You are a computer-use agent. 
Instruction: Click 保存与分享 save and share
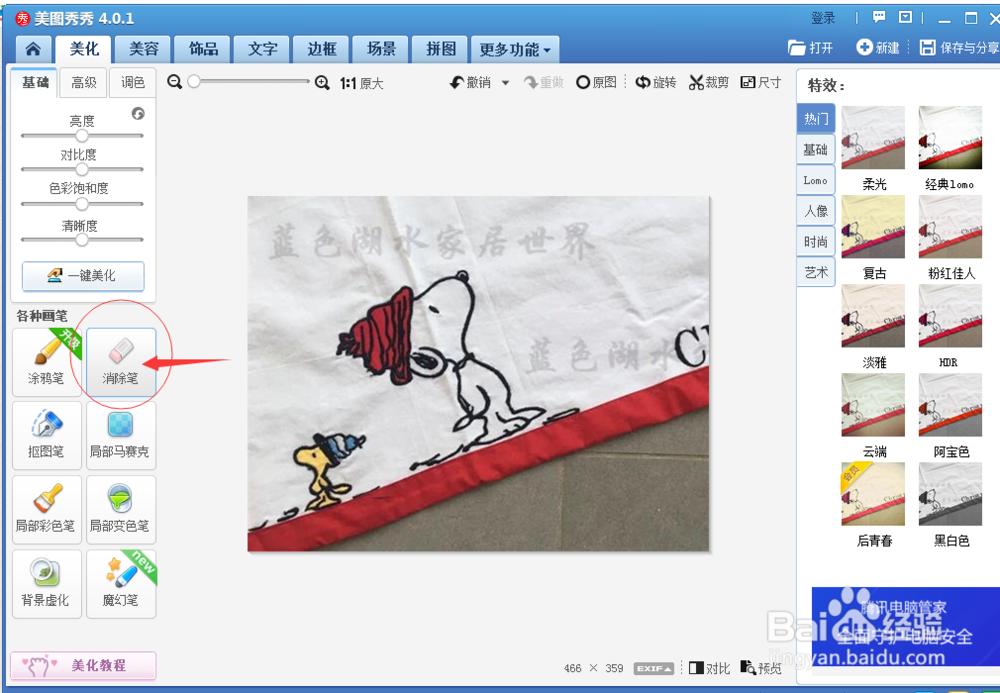coord(959,48)
